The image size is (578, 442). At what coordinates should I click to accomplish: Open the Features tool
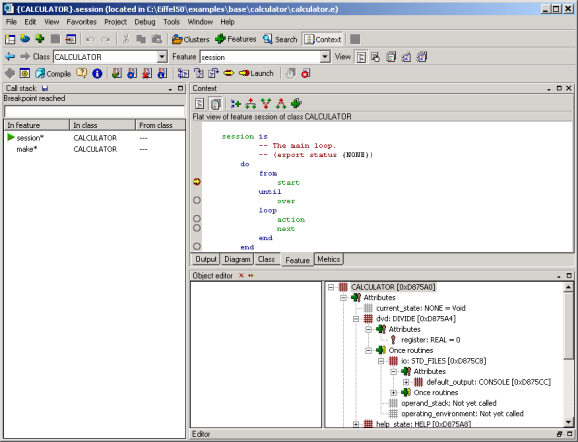236,39
